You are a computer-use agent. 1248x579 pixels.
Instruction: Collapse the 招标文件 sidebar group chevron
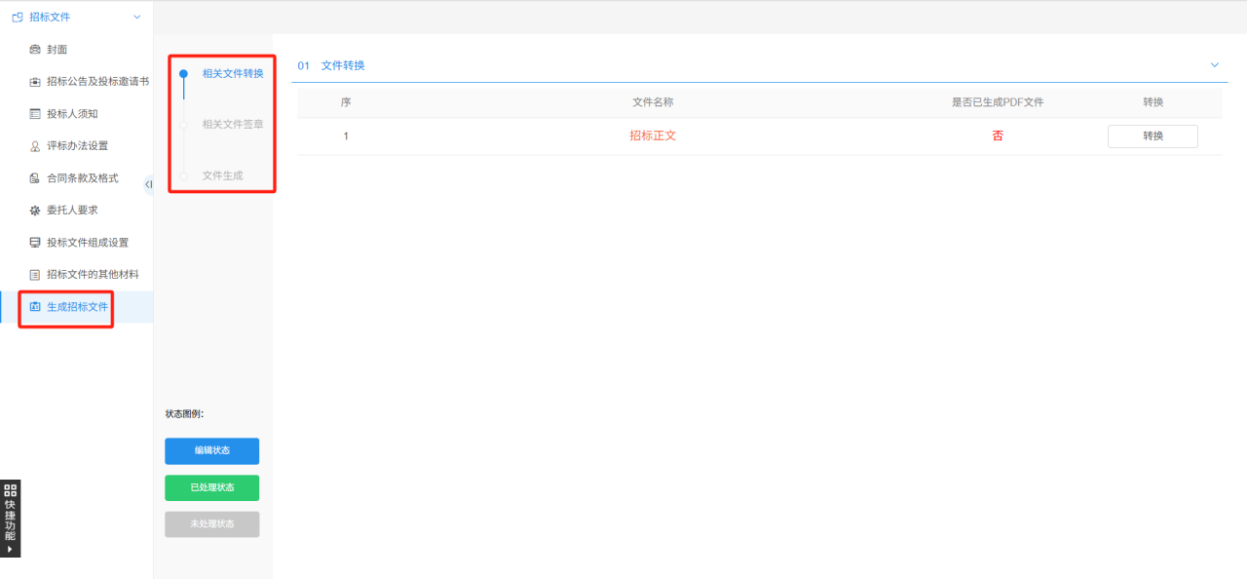[x=137, y=17]
